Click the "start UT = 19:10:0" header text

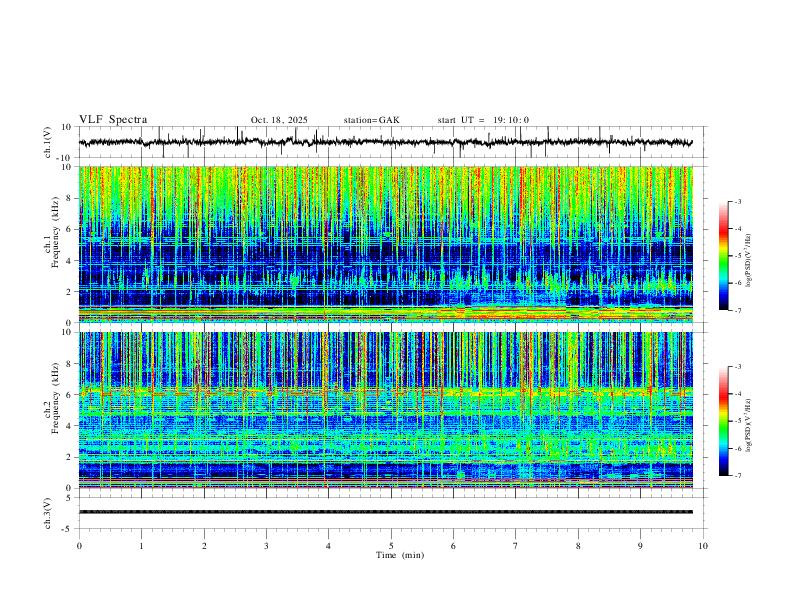coord(483,120)
